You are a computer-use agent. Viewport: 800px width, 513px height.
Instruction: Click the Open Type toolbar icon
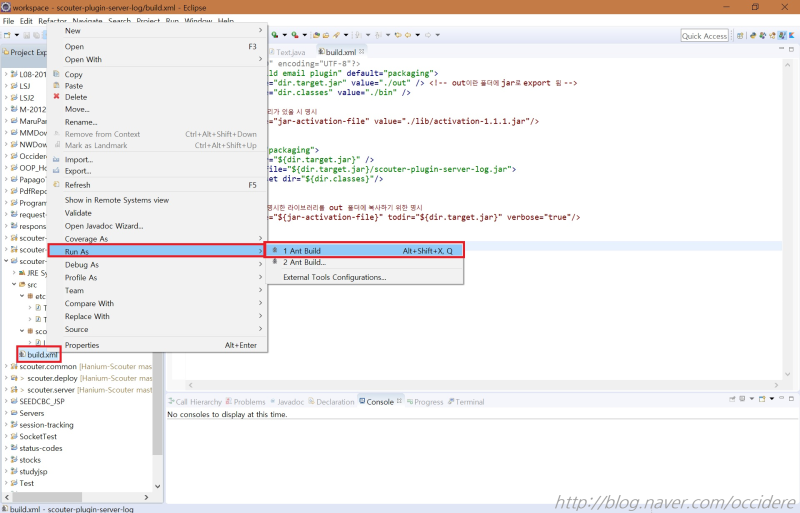click(x=316, y=35)
